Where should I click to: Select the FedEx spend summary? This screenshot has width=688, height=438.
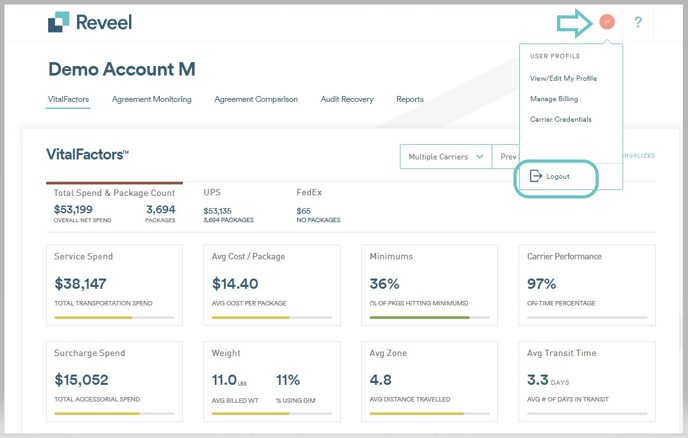tap(318, 206)
